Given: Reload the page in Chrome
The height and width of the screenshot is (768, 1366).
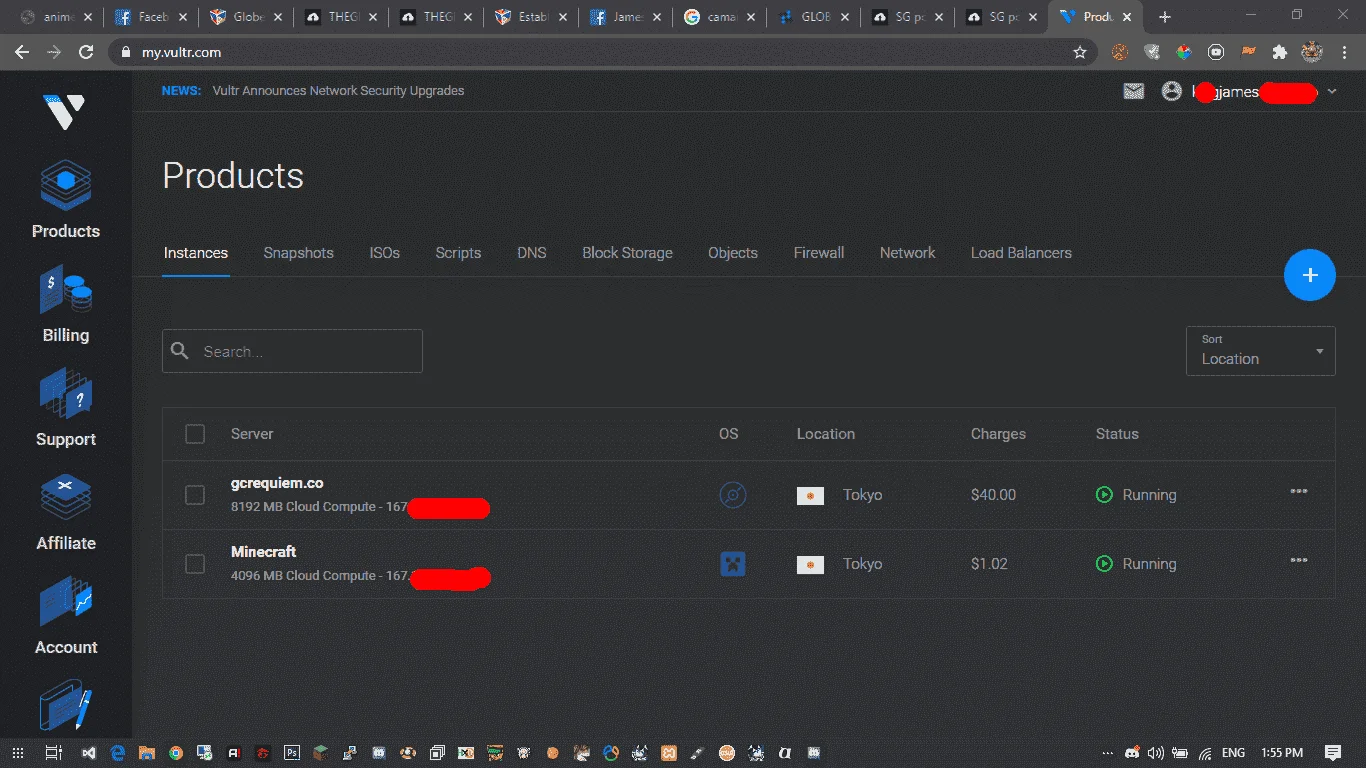Looking at the screenshot, I should point(86,52).
